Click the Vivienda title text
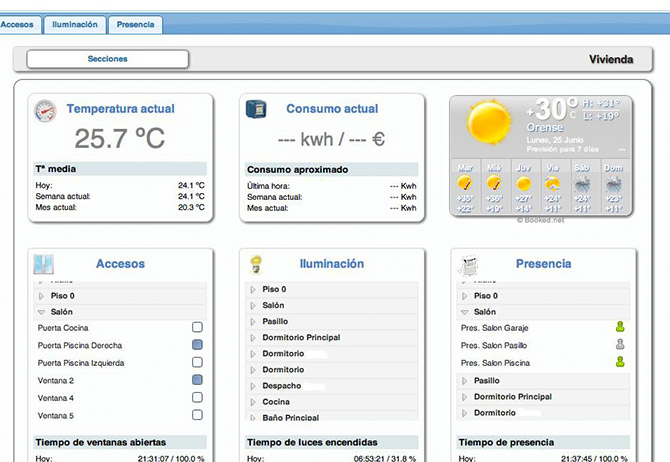Screen dimensions: 670x462 611,59
